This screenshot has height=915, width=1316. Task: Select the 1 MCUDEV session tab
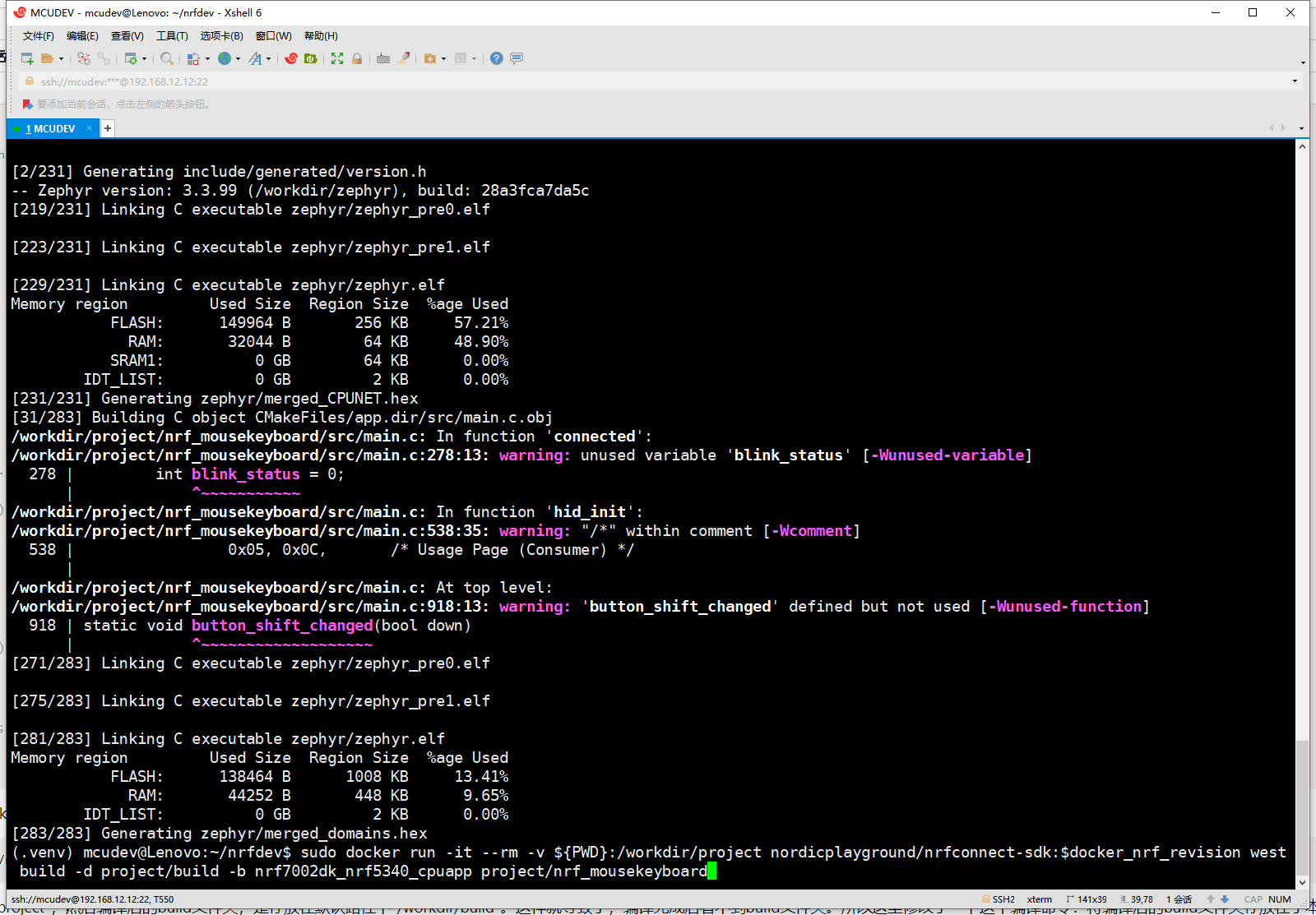(x=50, y=129)
